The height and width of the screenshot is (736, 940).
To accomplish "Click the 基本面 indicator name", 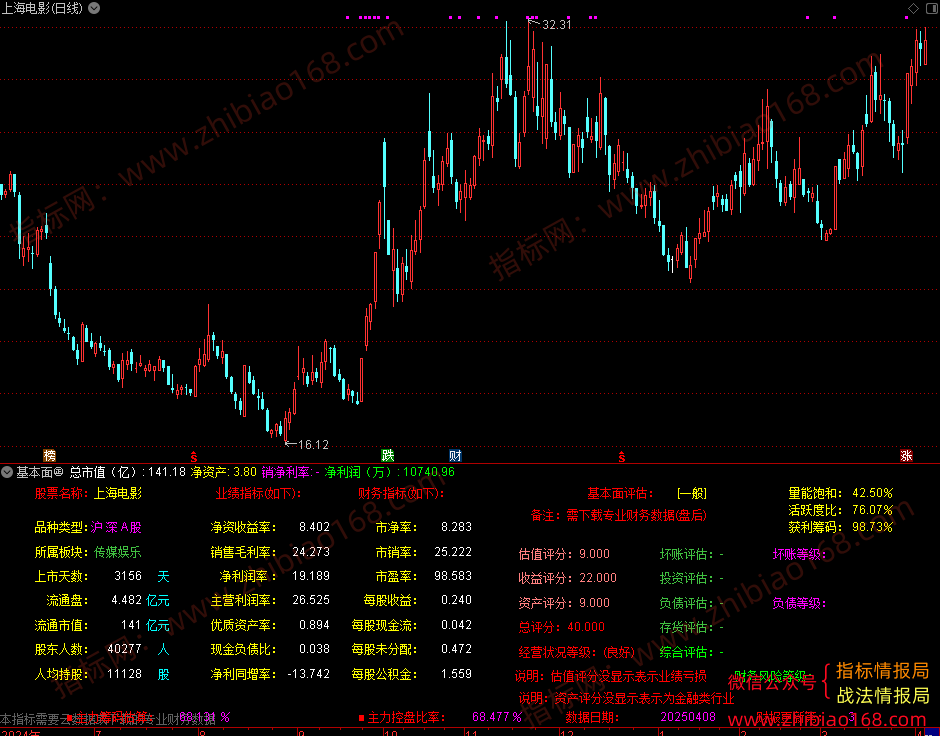I will 34,472.
